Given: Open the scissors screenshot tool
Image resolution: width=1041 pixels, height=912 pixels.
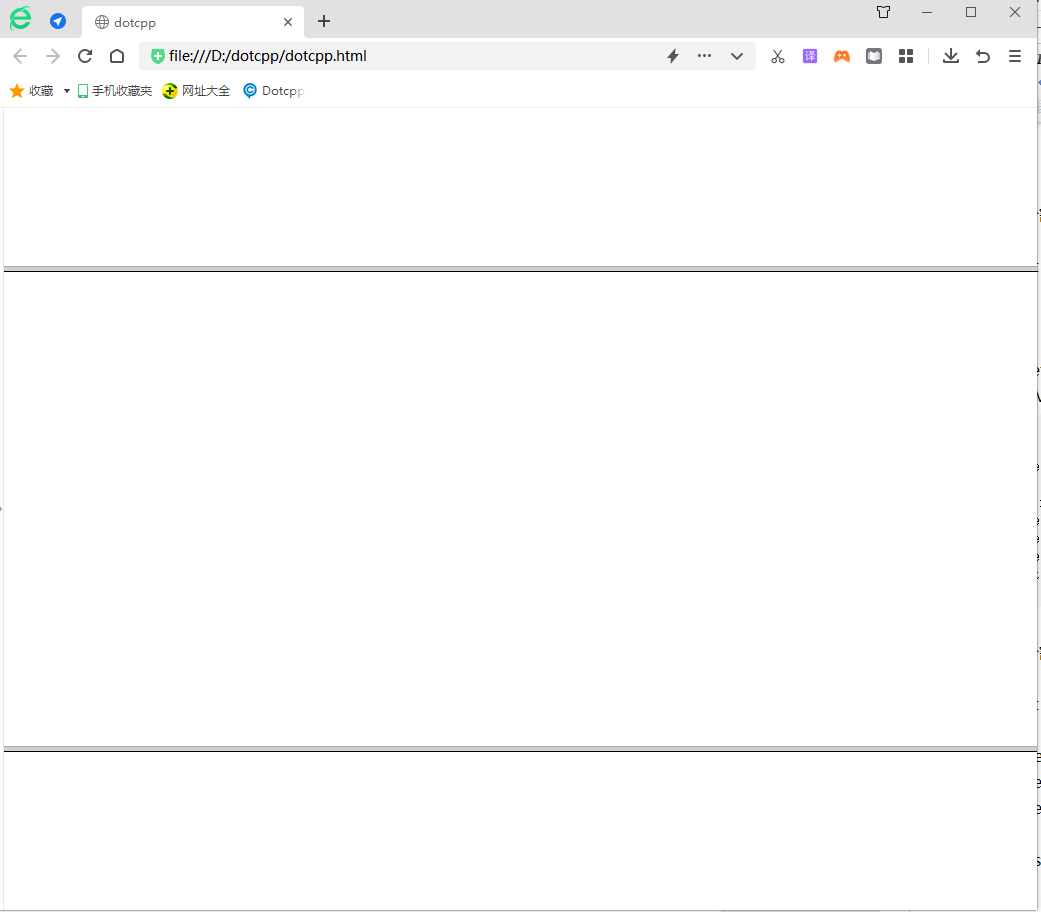Looking at the screenshot, I should coord(778,56).
